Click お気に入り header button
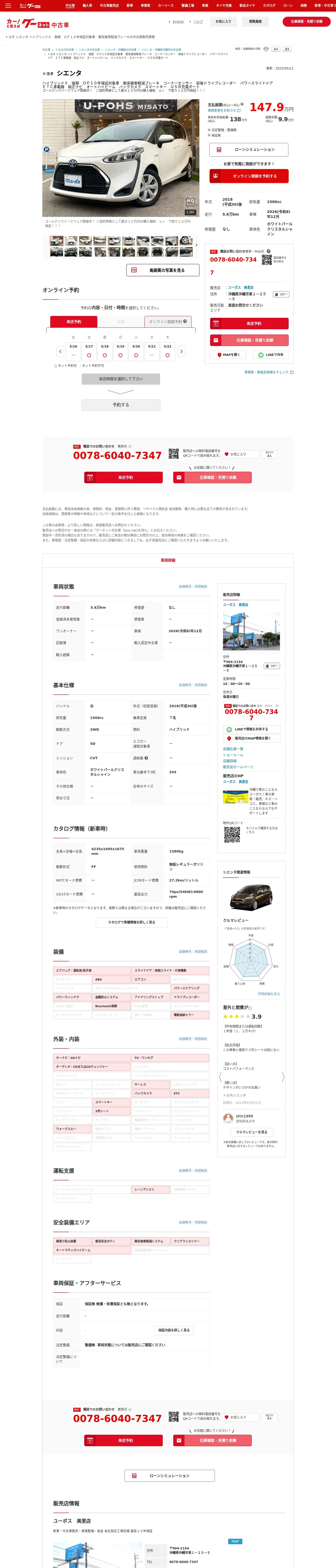This screenshot has width=336, height=1568. [x=224, y=21]
